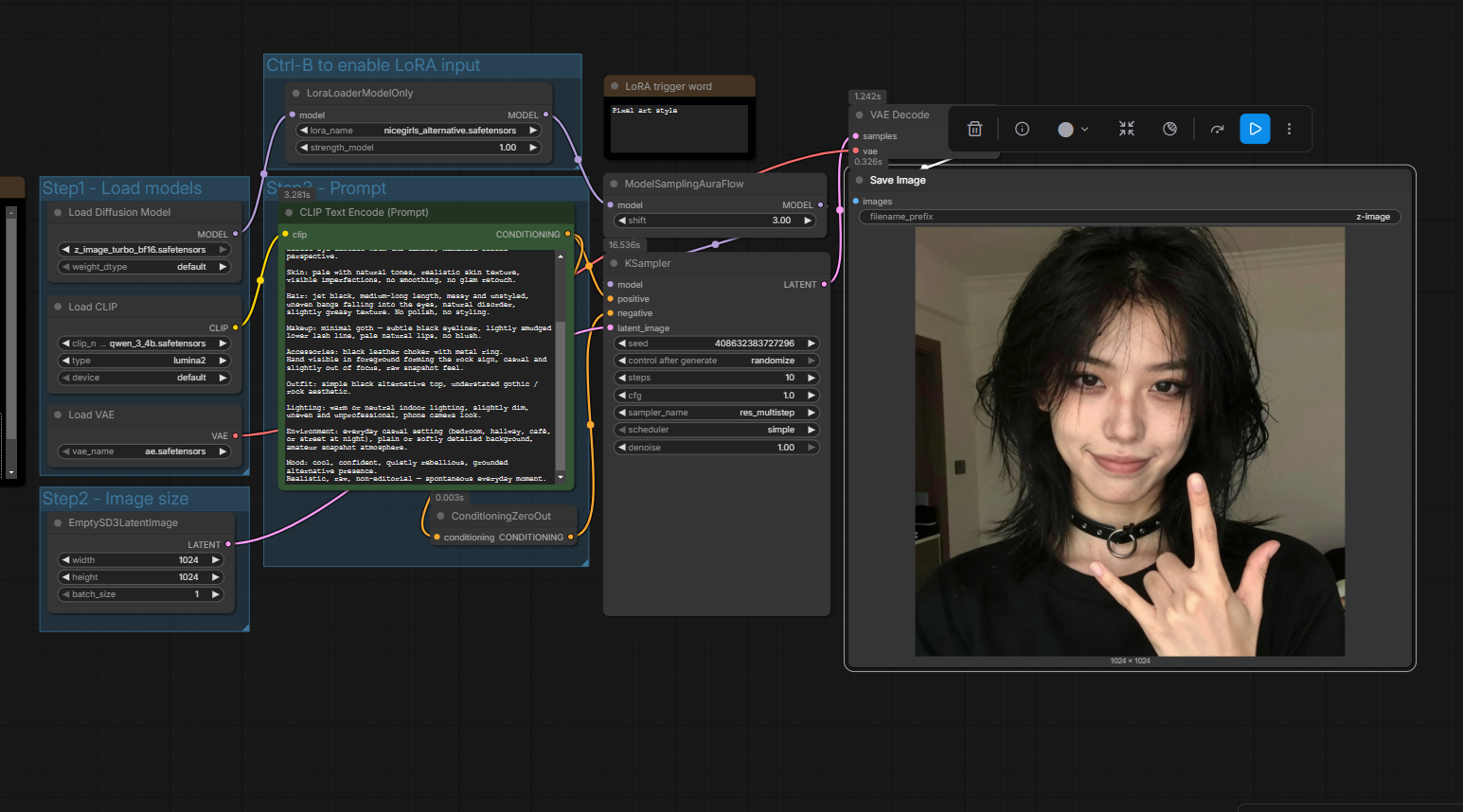Click the bypass node icon in toolbar

tap(1169, 129)
